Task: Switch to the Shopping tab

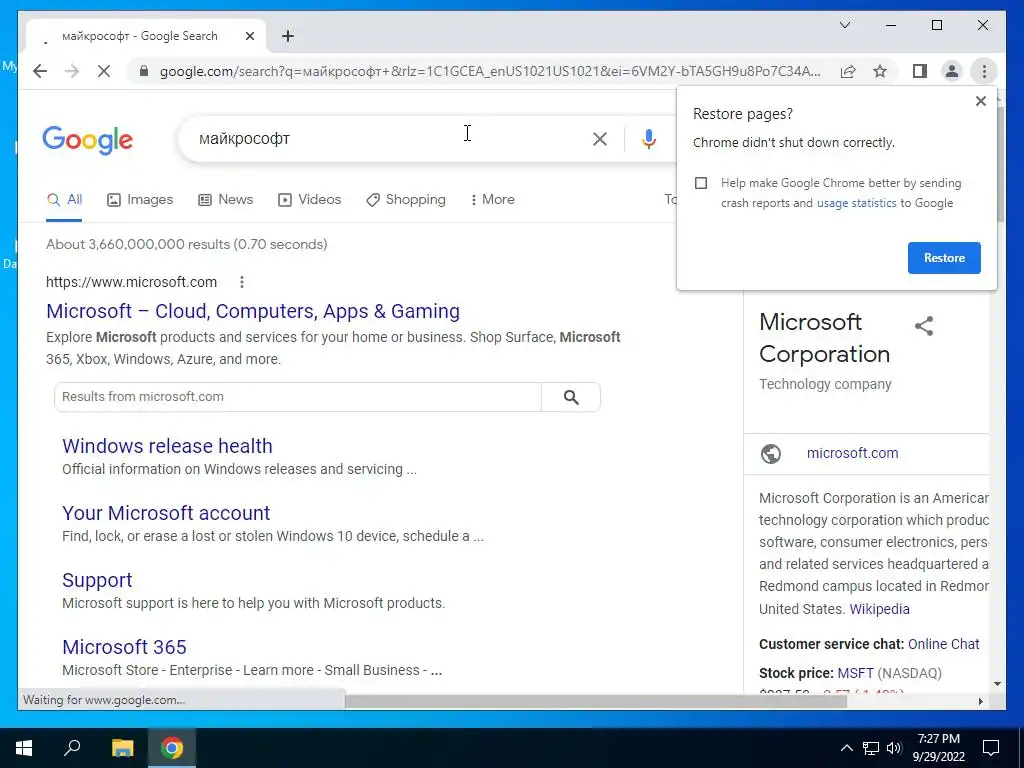Action: [x=406, y=200]
